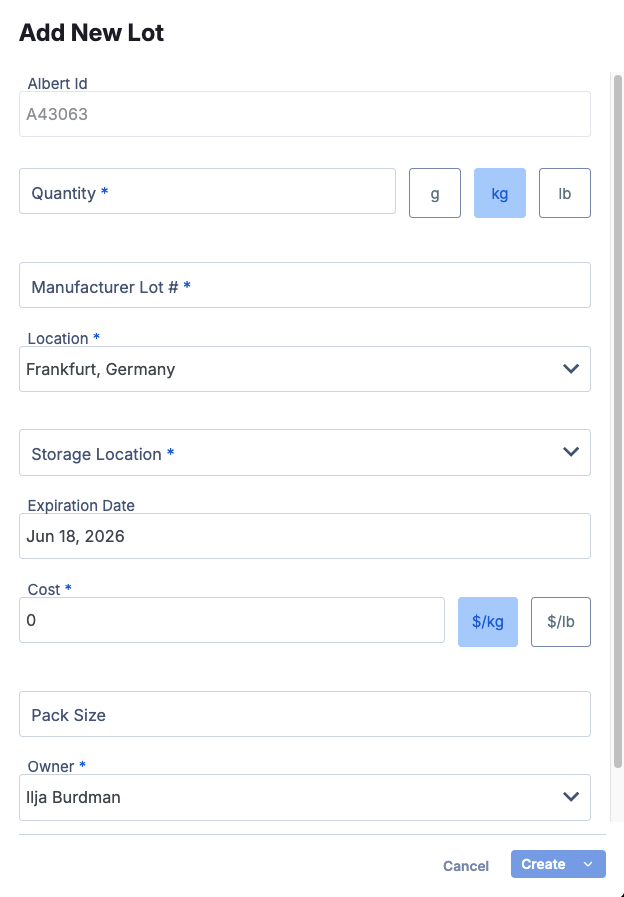The height and width of the screenshot is (897, 624).
Task: Select grams as quantity unit
Action: [435, 193]
